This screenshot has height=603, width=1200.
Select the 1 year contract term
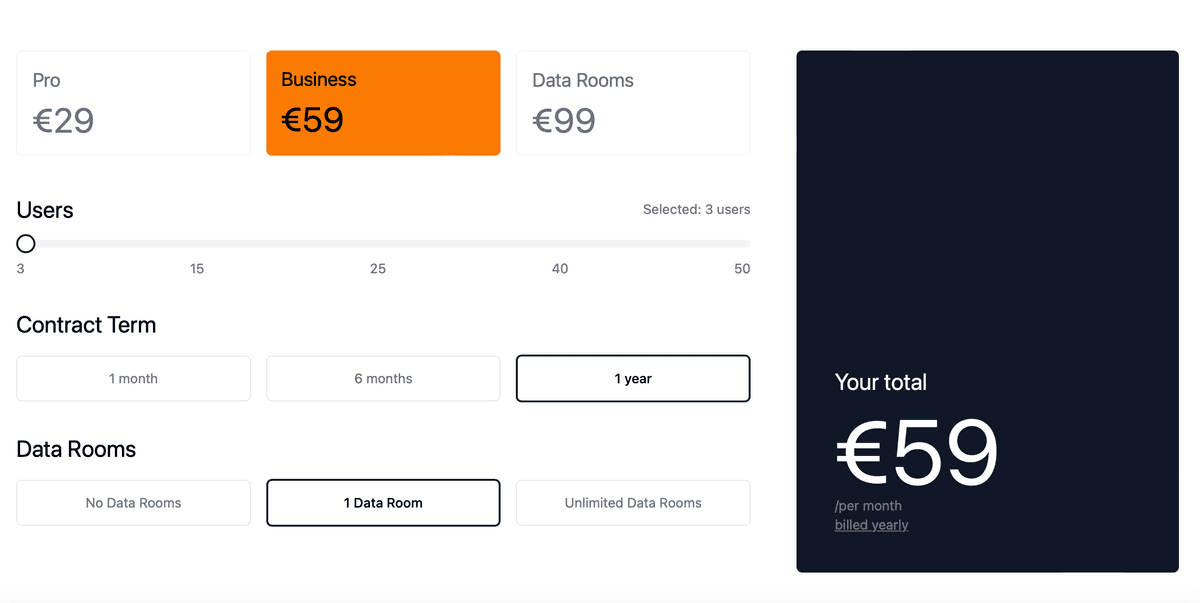click(632, 378)
